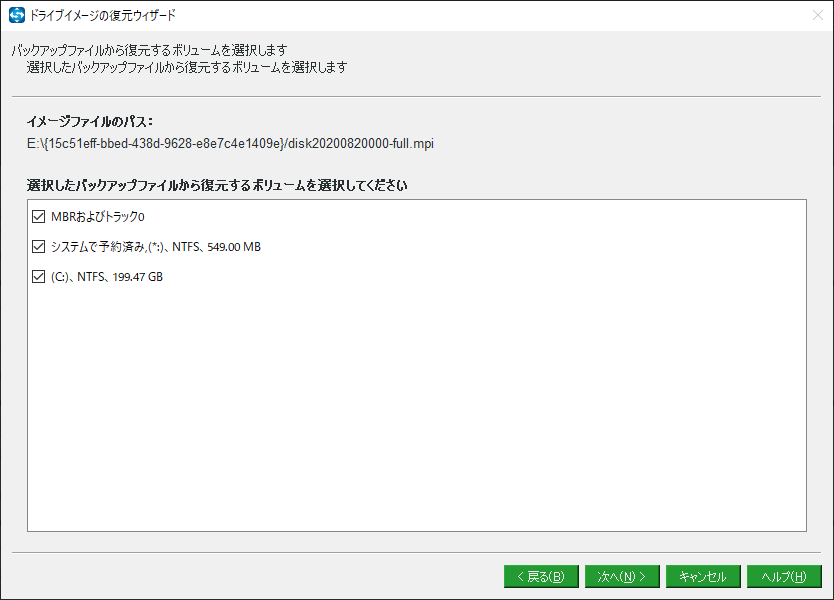Toggle the システムで予約済み volume checkbox

(x=38, y=246)
